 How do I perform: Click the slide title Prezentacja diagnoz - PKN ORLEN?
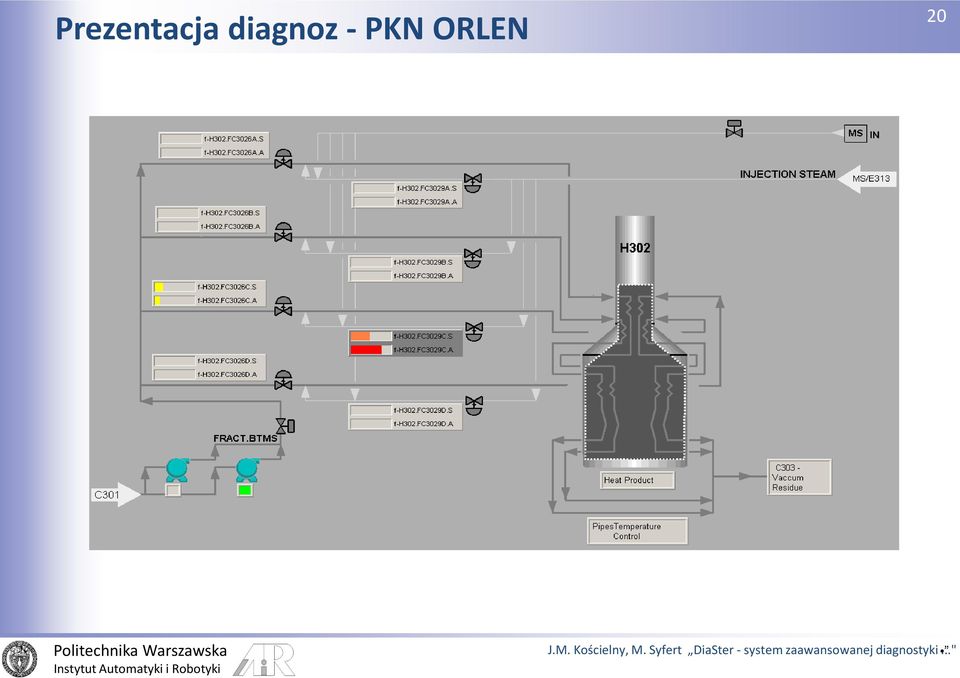click(x=291, y=28)
